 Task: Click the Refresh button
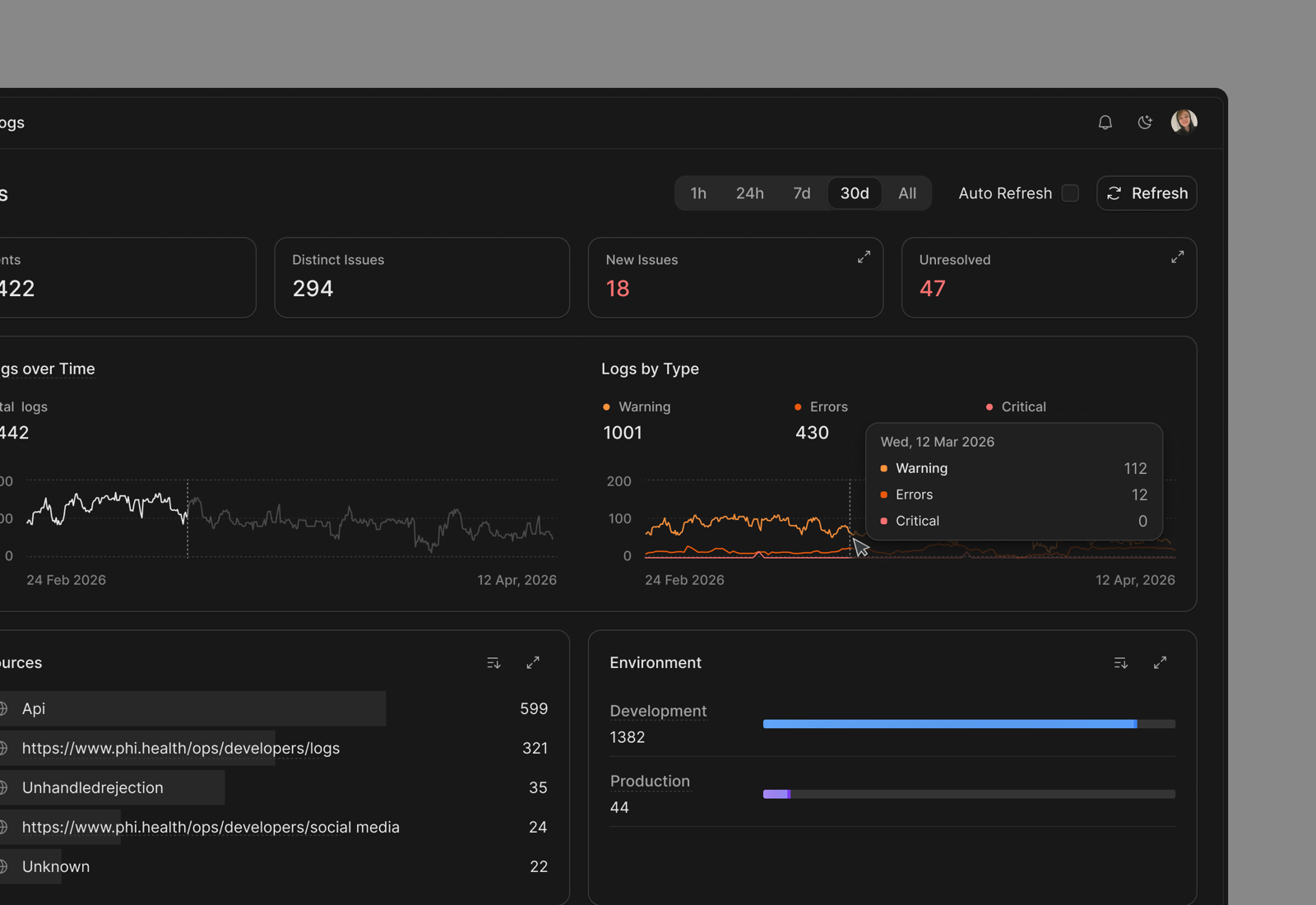[x=1147, y=193]
